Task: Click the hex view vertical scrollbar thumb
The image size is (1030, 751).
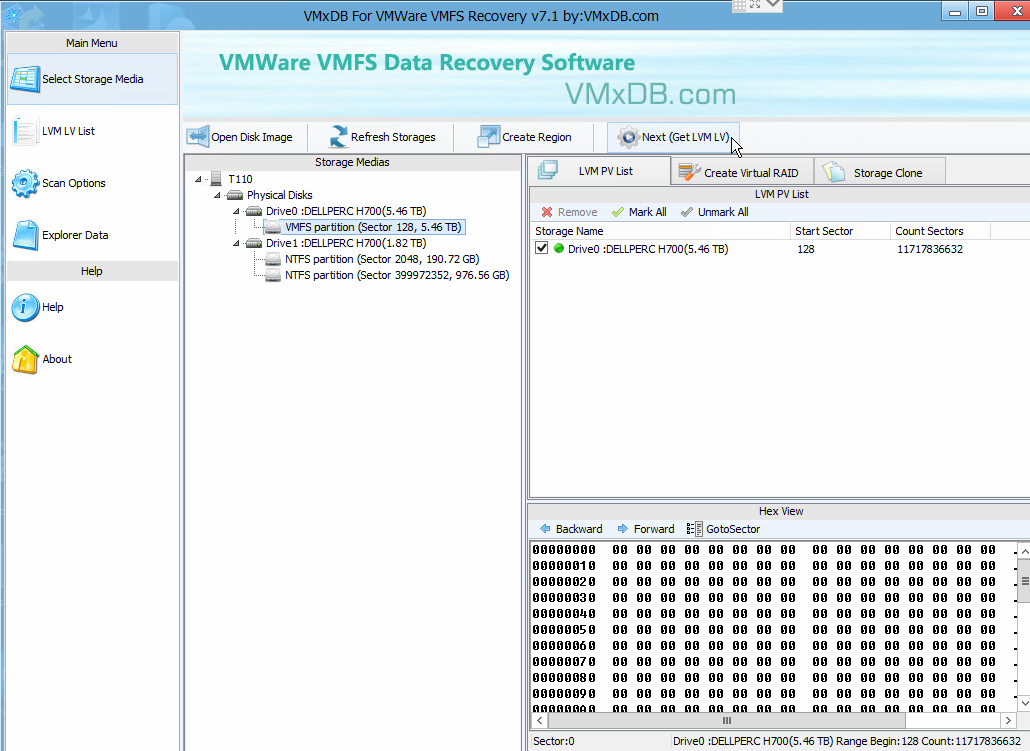Action: click(x=1024, y=581)
